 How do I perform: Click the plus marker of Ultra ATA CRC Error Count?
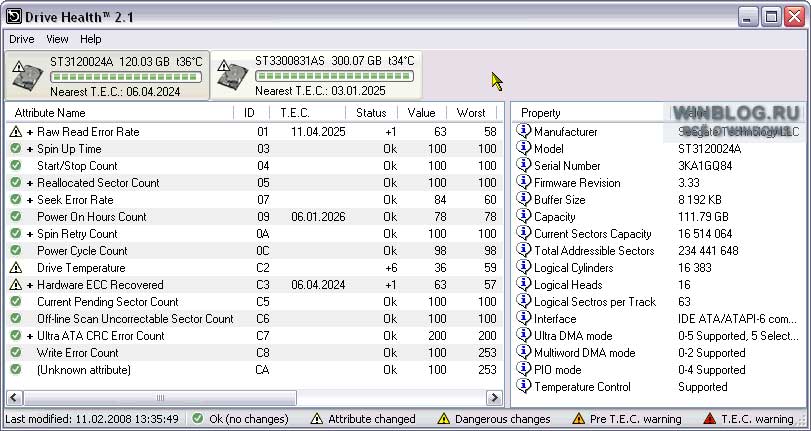[x=30, y=336]
